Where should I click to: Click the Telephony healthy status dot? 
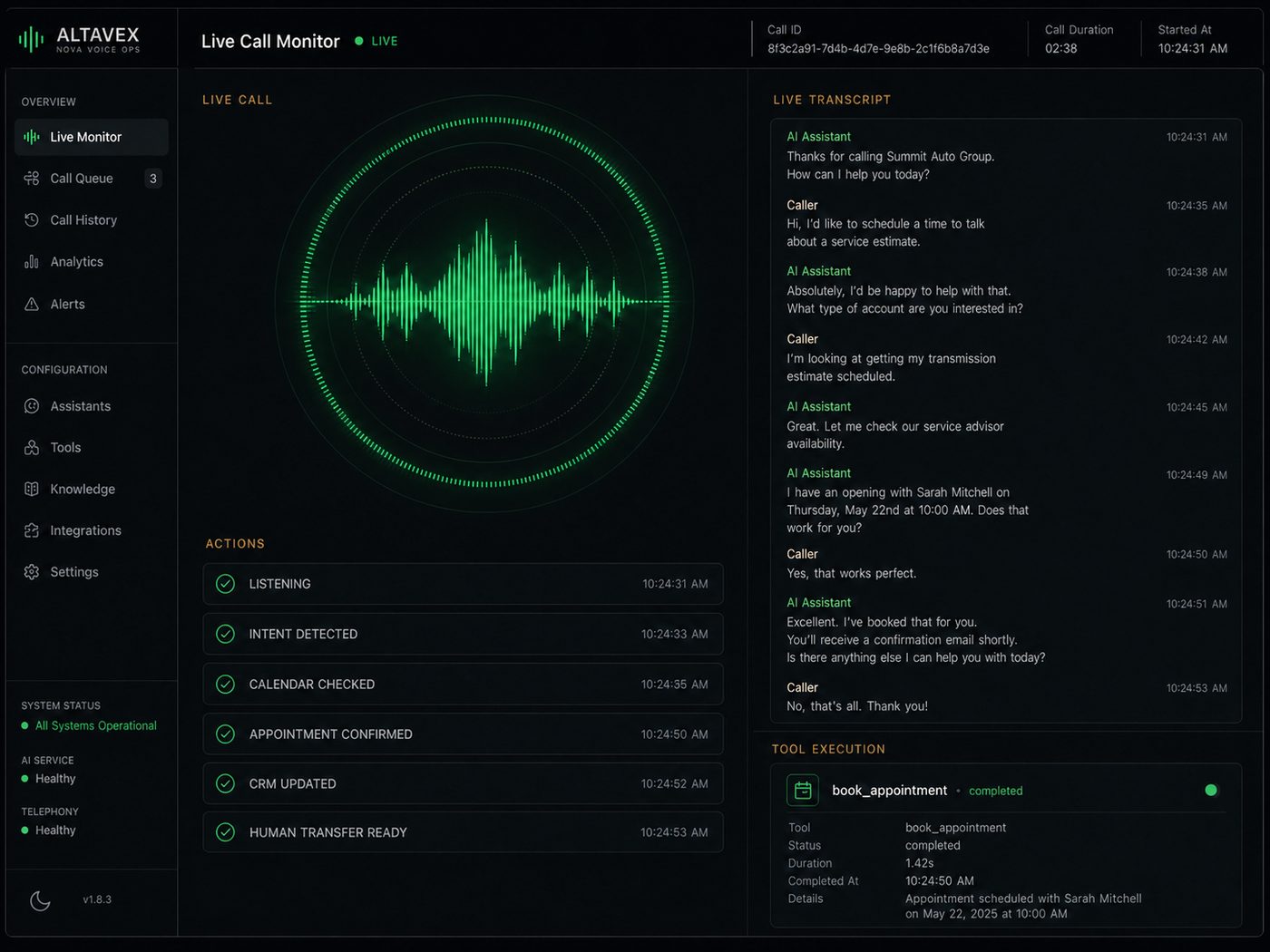[24, 831]
